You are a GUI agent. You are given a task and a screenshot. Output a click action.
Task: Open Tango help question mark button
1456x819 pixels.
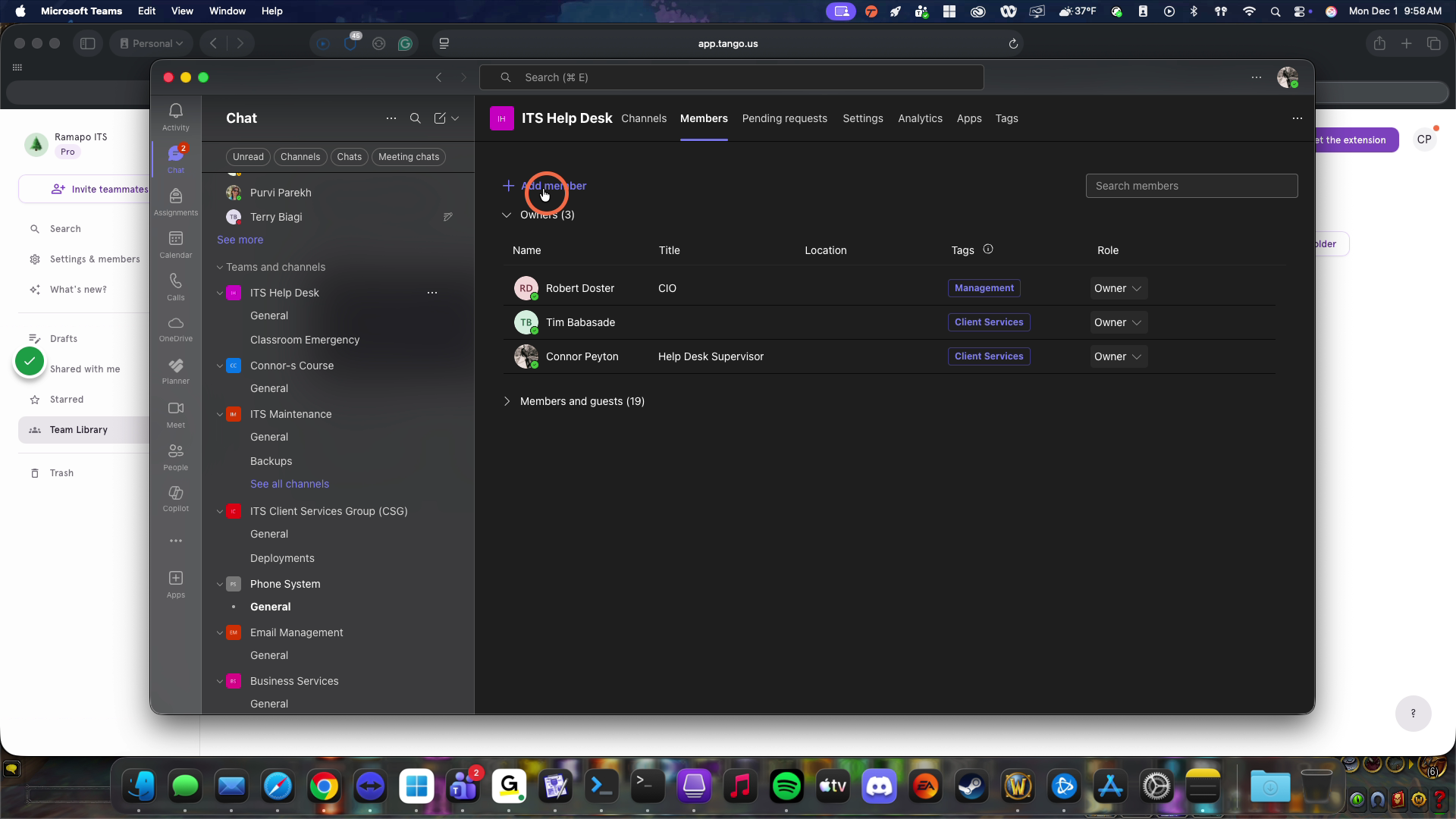pyautogui.click(x=1413, y=714)
